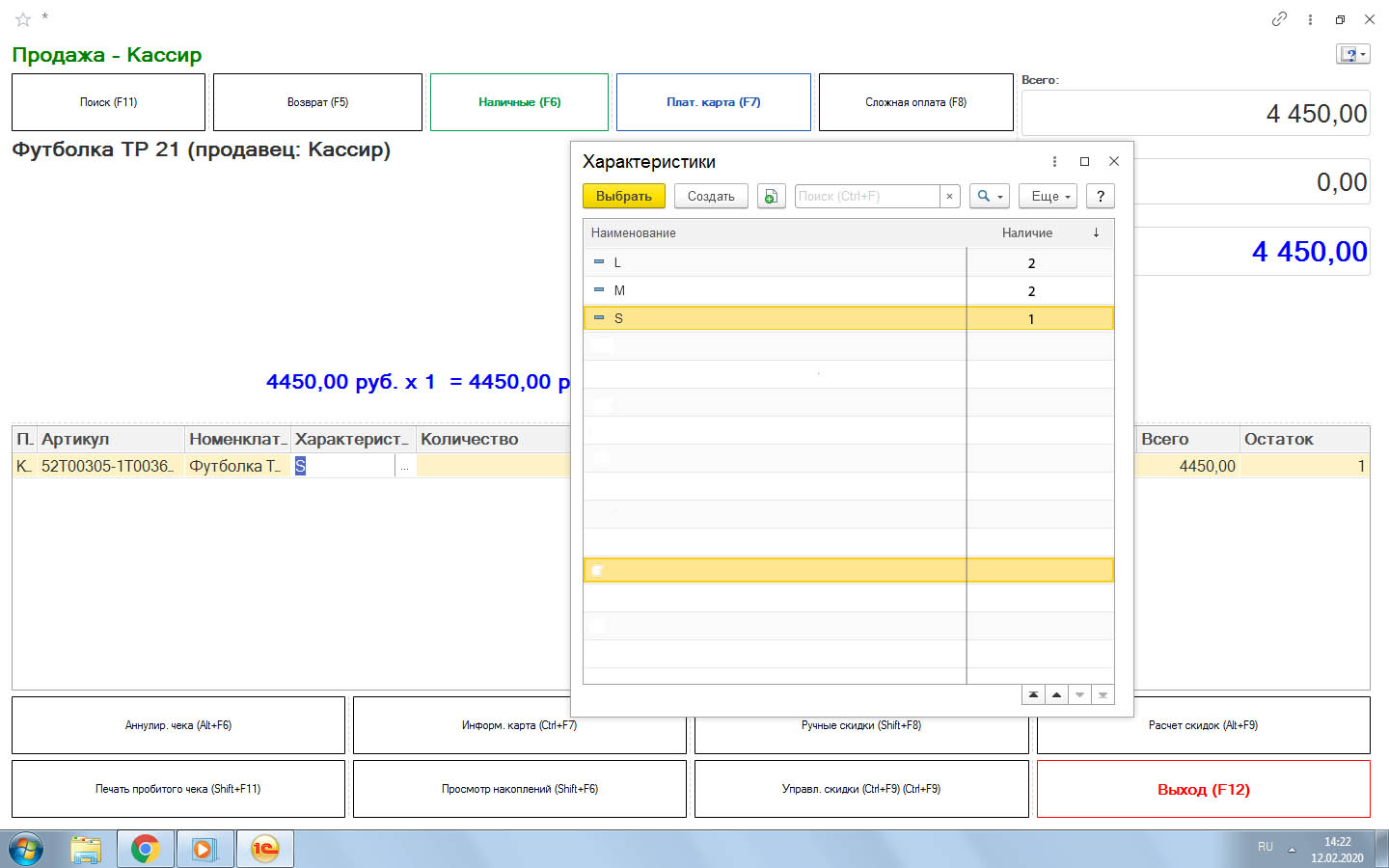Focus the Поиск (Ctrl+F) search field
The height and width of the screenshot is (868, 1389).
click(x=866, y=197)
